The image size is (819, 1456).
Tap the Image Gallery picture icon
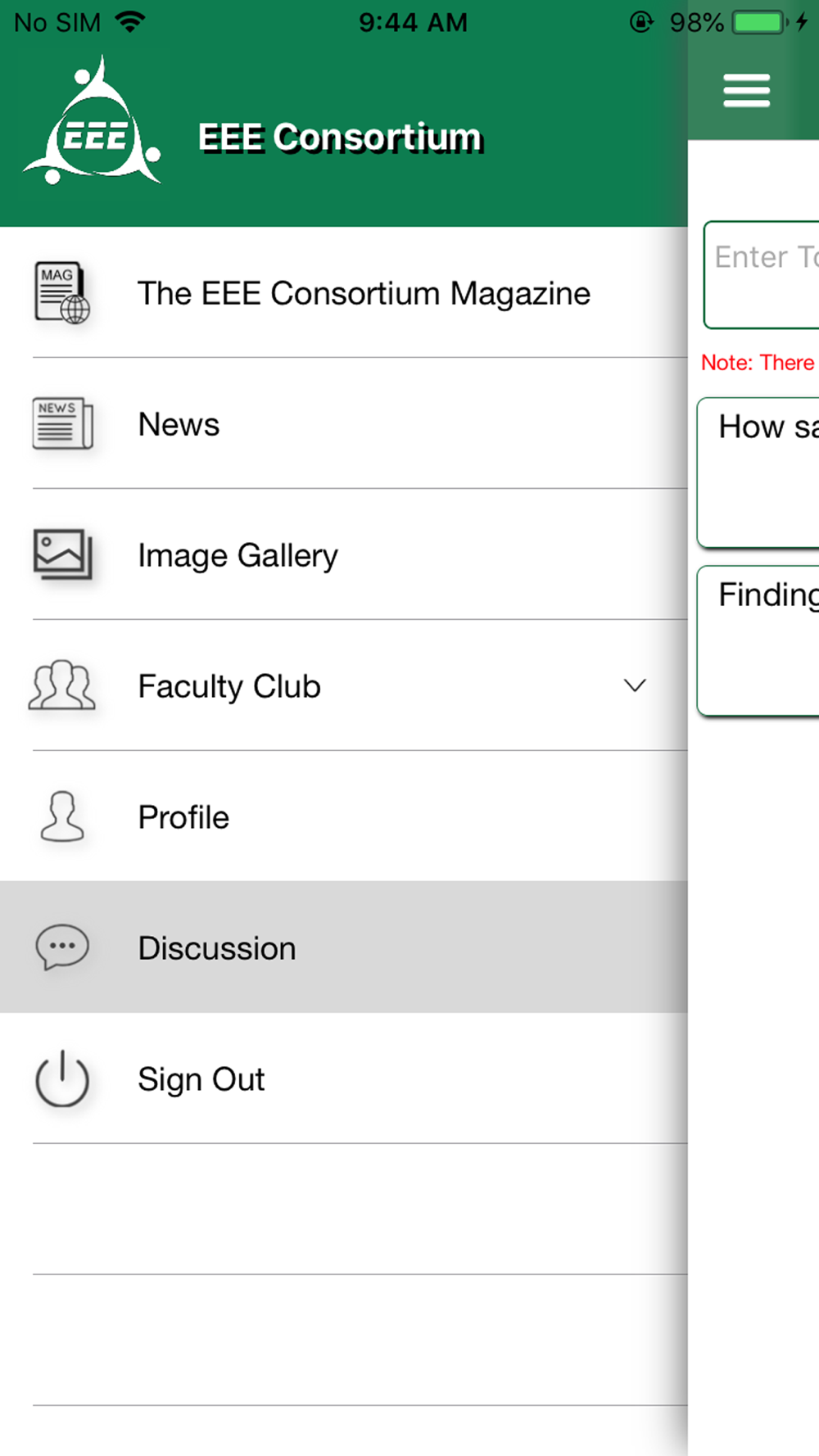[62, 554]
